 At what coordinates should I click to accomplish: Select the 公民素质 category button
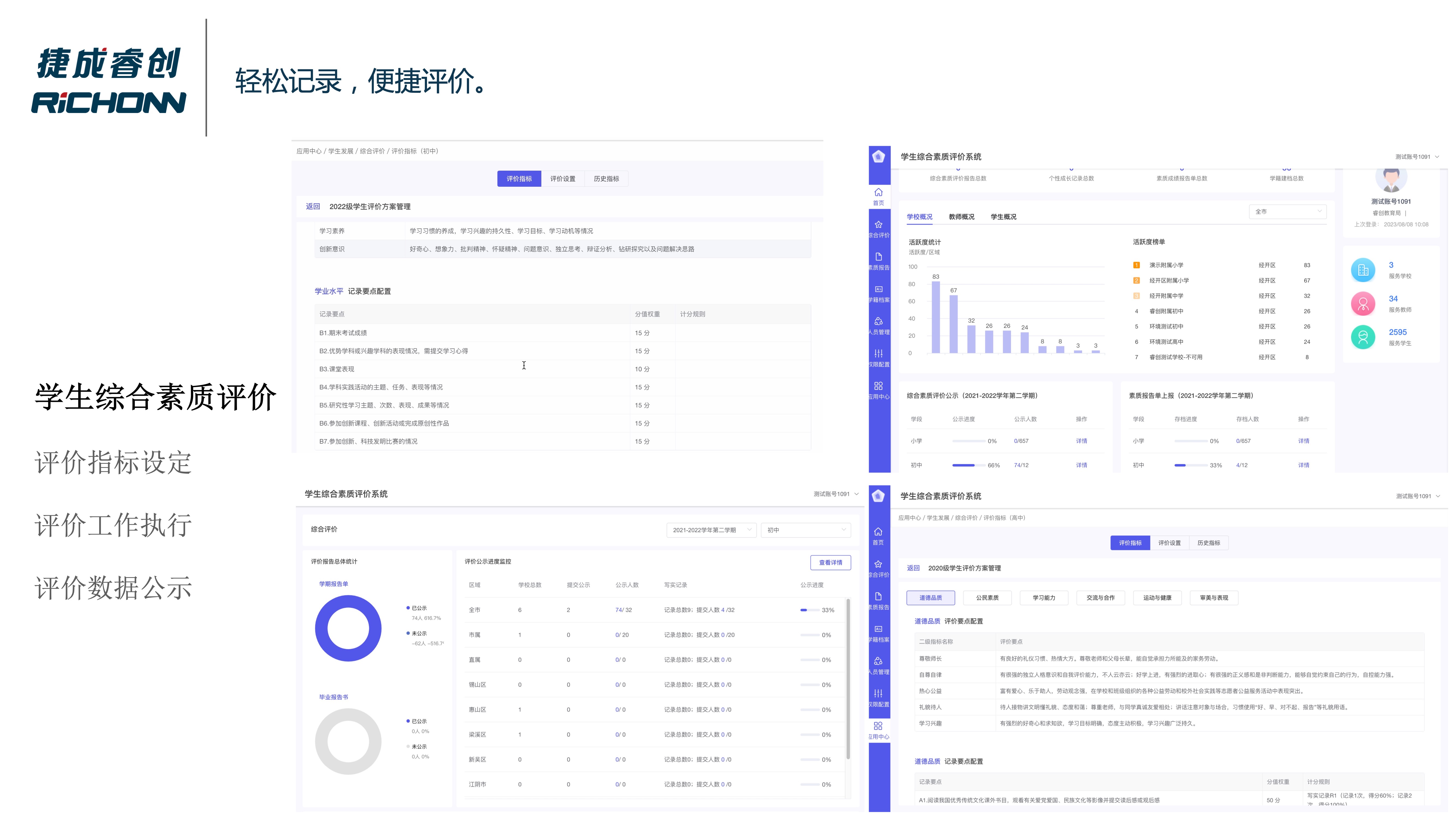pyautogui.click(x=988, y=598)
